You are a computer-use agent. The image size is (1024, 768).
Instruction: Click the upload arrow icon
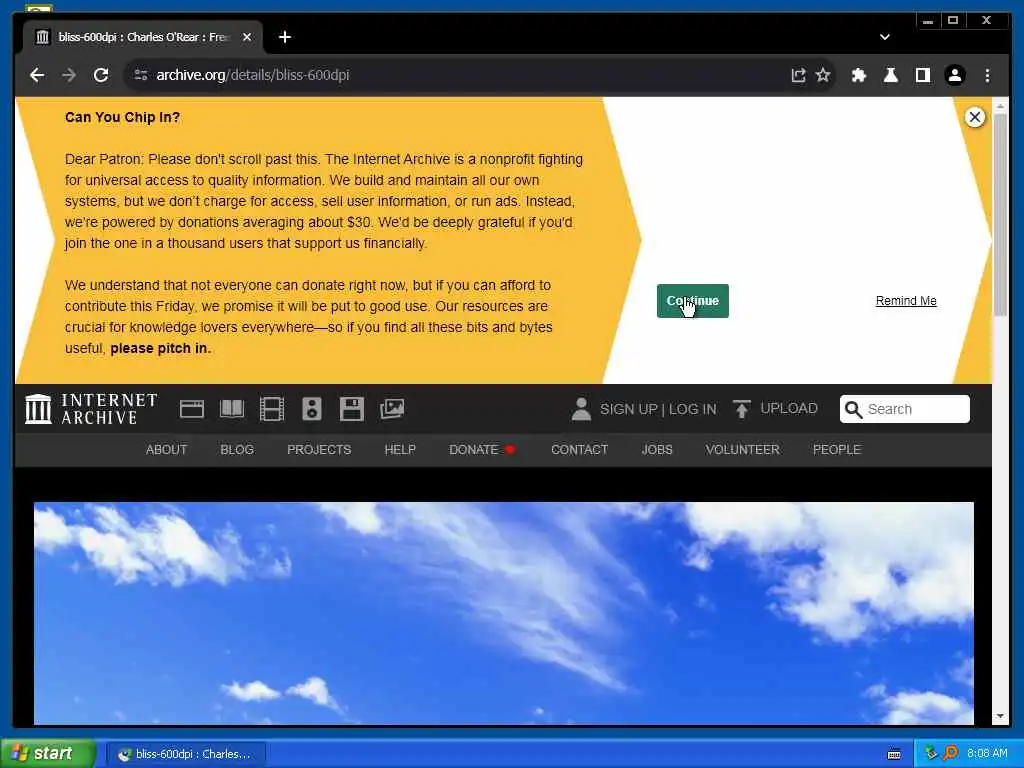coord(741,409)
